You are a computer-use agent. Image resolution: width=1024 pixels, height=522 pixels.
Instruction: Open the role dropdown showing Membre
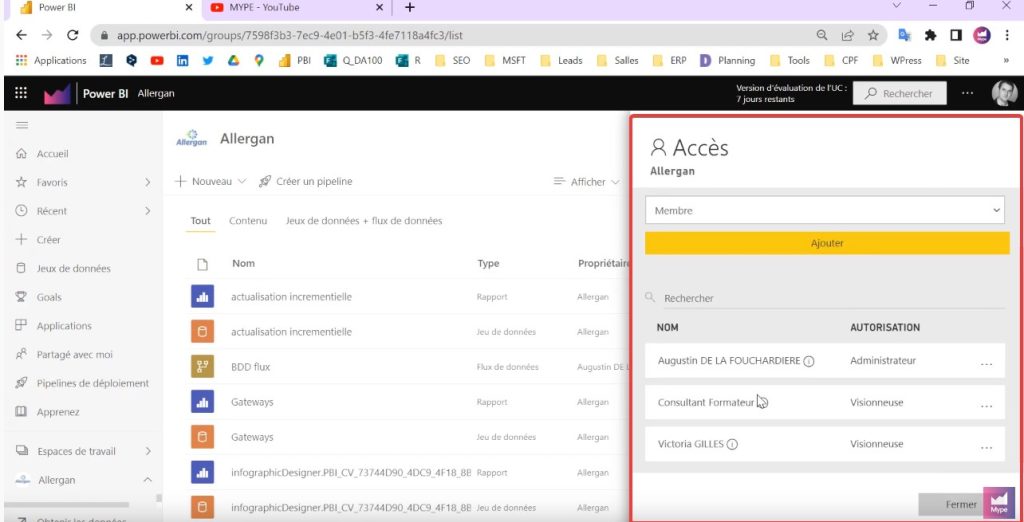tap(825, 210)
